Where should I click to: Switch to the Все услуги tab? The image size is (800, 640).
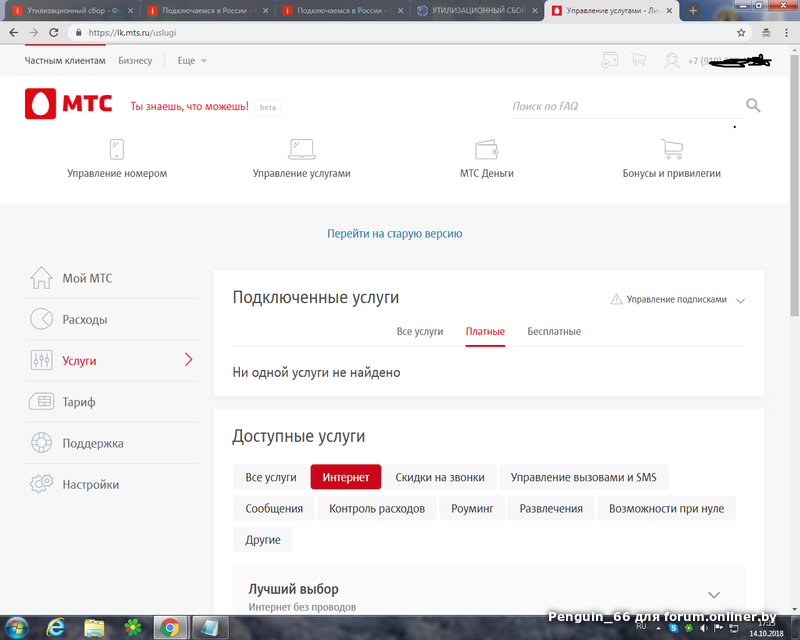pos(420,332)
